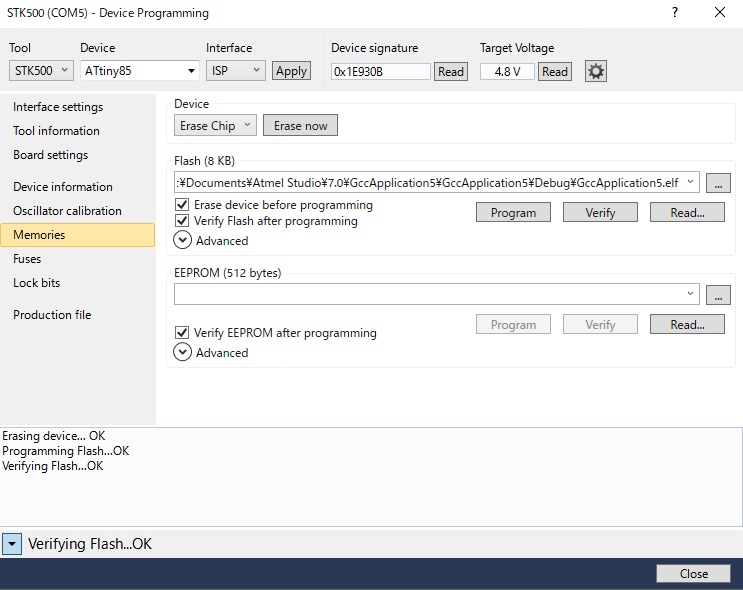
Task: Click the disabled EEPROM Program button
Action: coord(513,324)
